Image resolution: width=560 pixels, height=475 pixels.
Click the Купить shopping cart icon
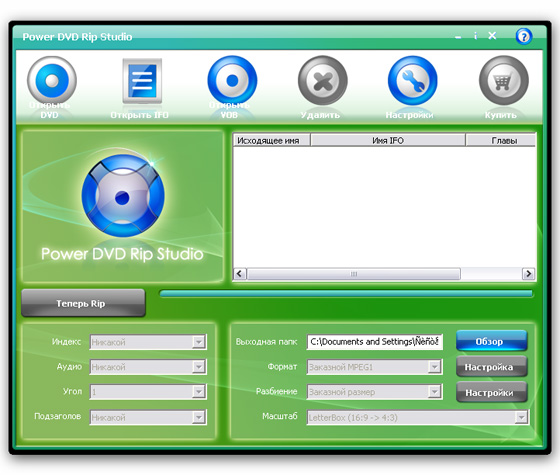pos(504,81)
